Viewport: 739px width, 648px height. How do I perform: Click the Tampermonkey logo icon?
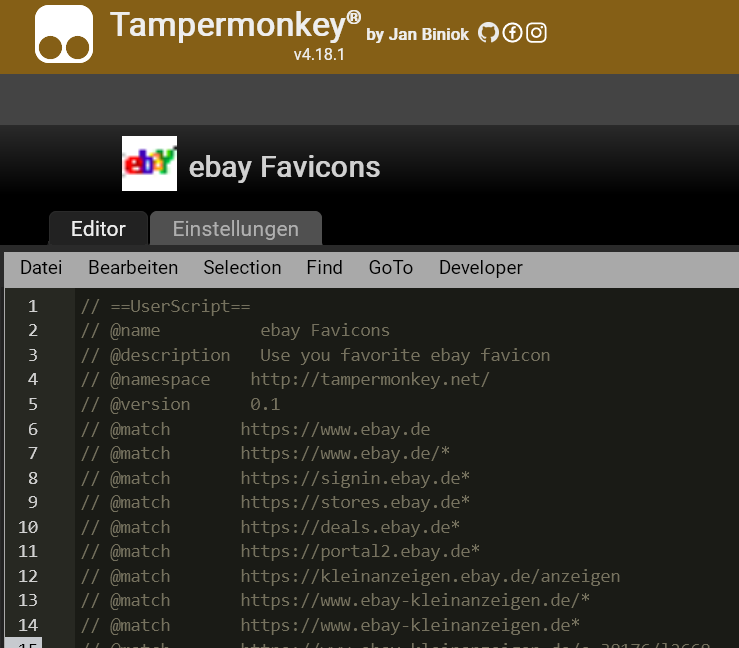click(64, 35)
